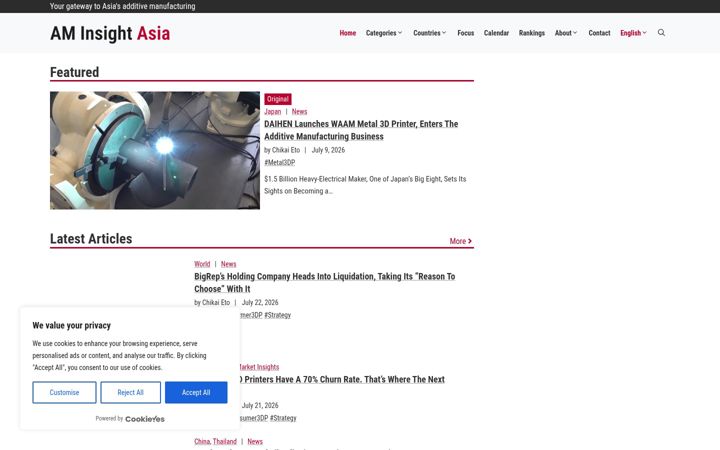Open the Calendar menu item
This screenshot has width=720, height=450.
point(496,33)
